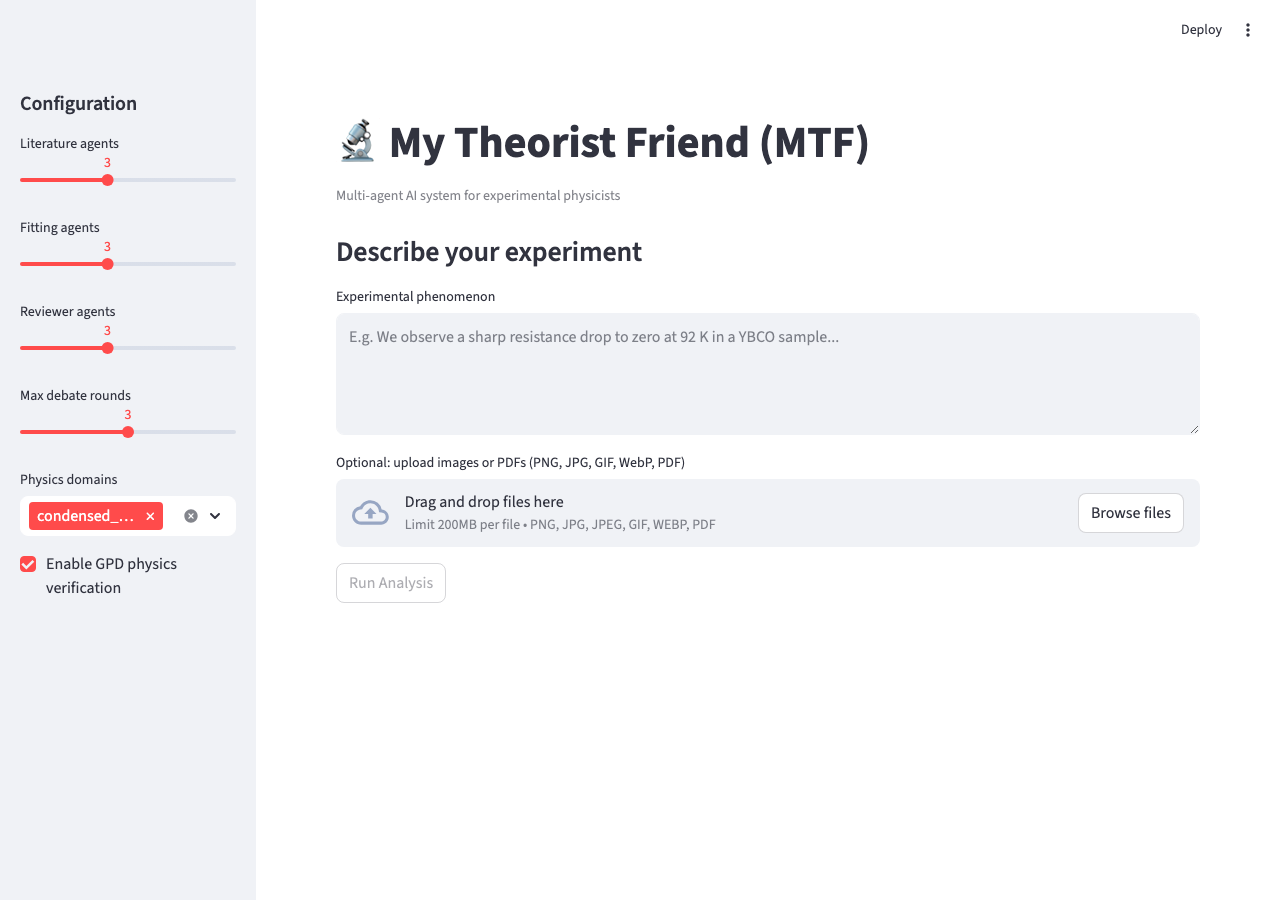Click the cloud upload icon
This screenshot has width=1280, height=900.
370,513
